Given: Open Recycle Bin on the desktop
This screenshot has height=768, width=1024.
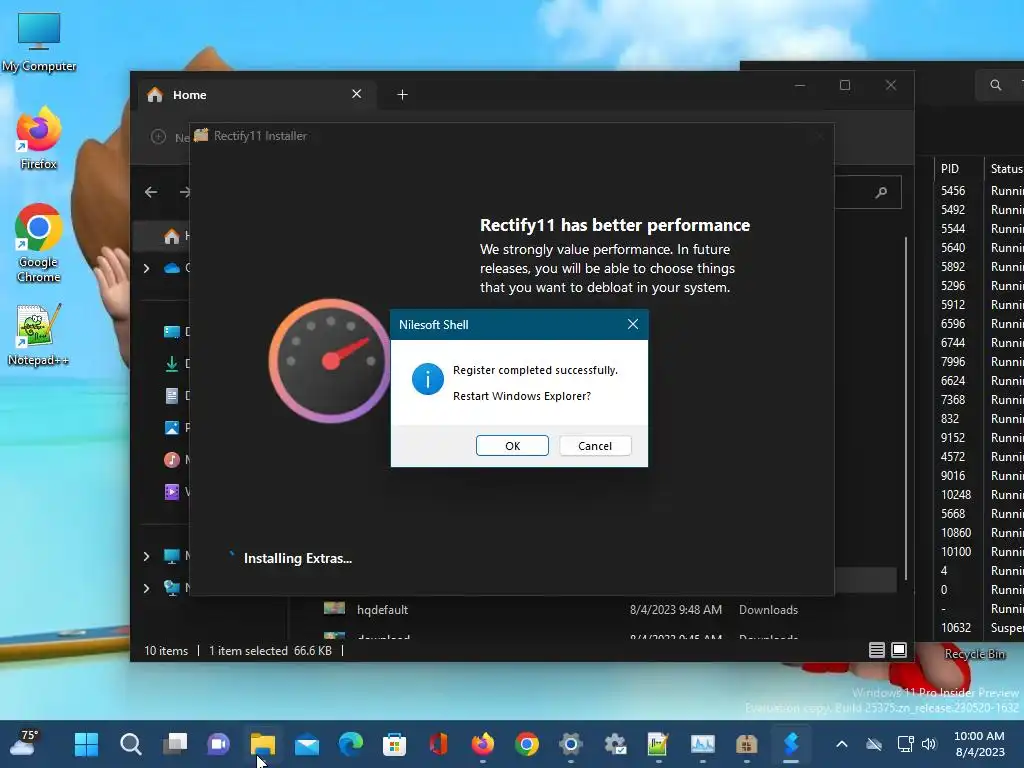Looking at the screenshot, I should [x=974, y=654].
